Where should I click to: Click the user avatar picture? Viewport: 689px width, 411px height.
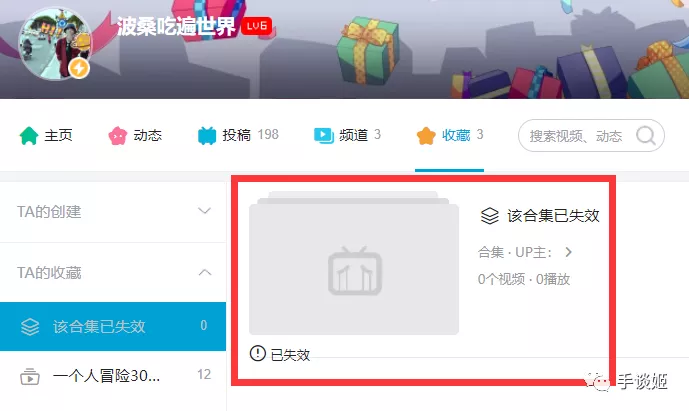(55, 44)
